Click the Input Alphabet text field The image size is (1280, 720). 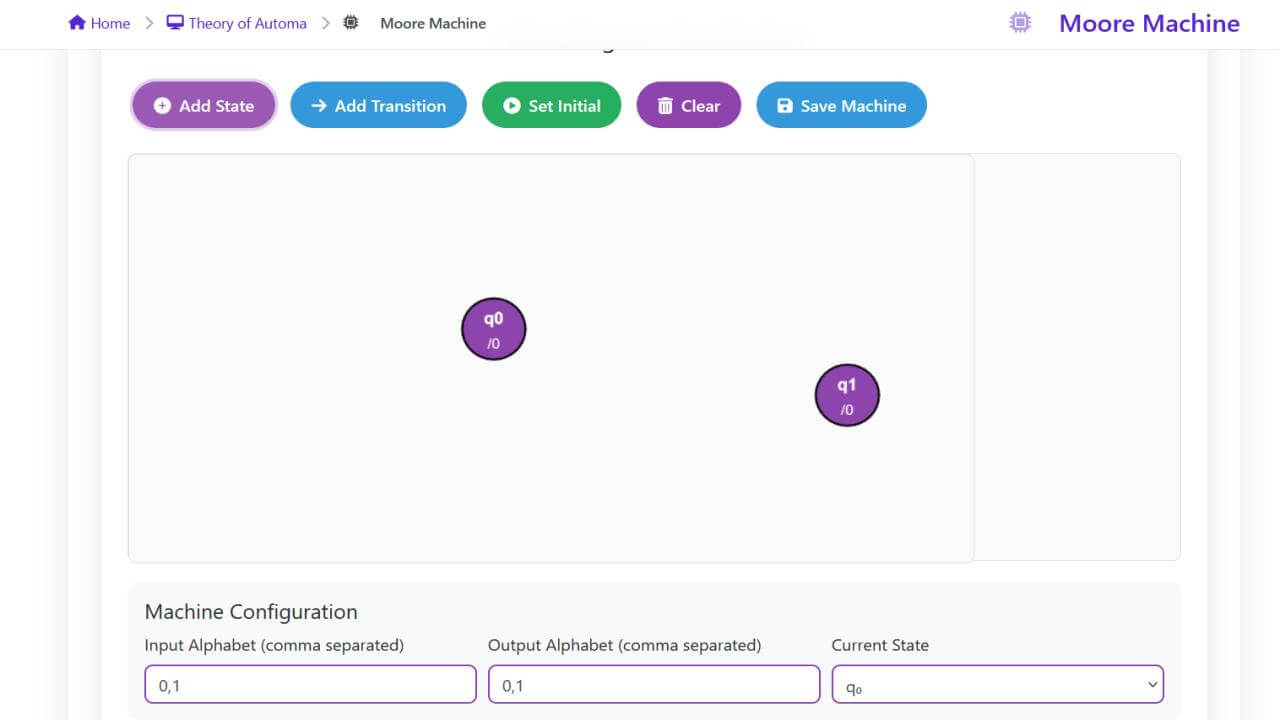[x=310, y=685]
